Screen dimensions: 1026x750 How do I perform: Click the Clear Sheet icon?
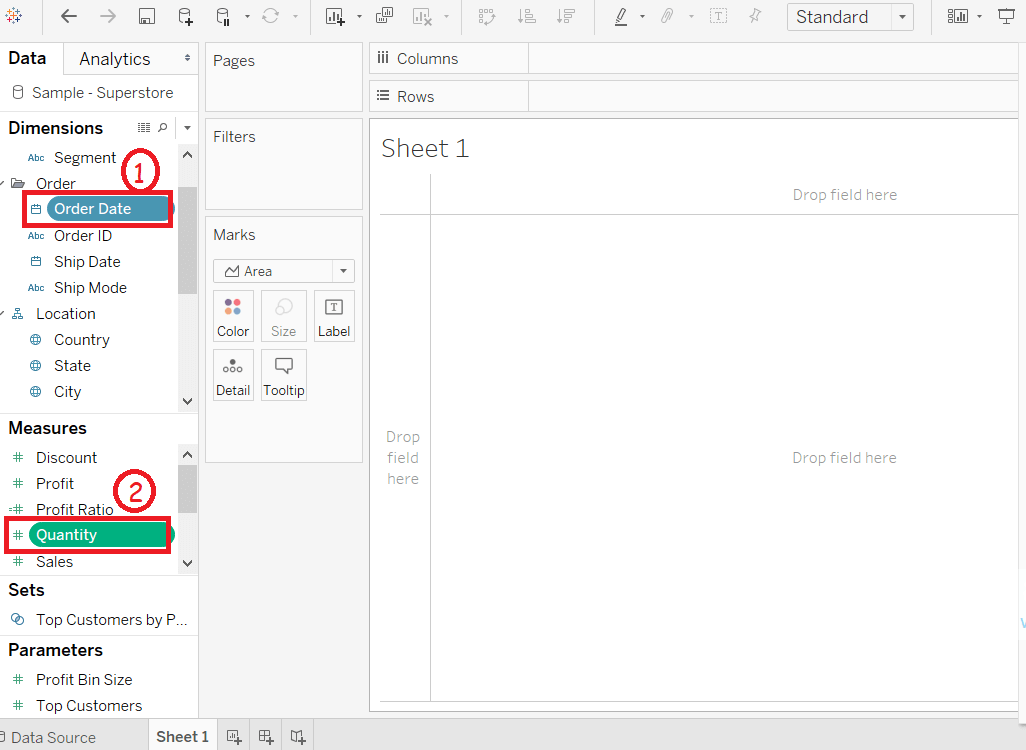click(x=422, y=16)
